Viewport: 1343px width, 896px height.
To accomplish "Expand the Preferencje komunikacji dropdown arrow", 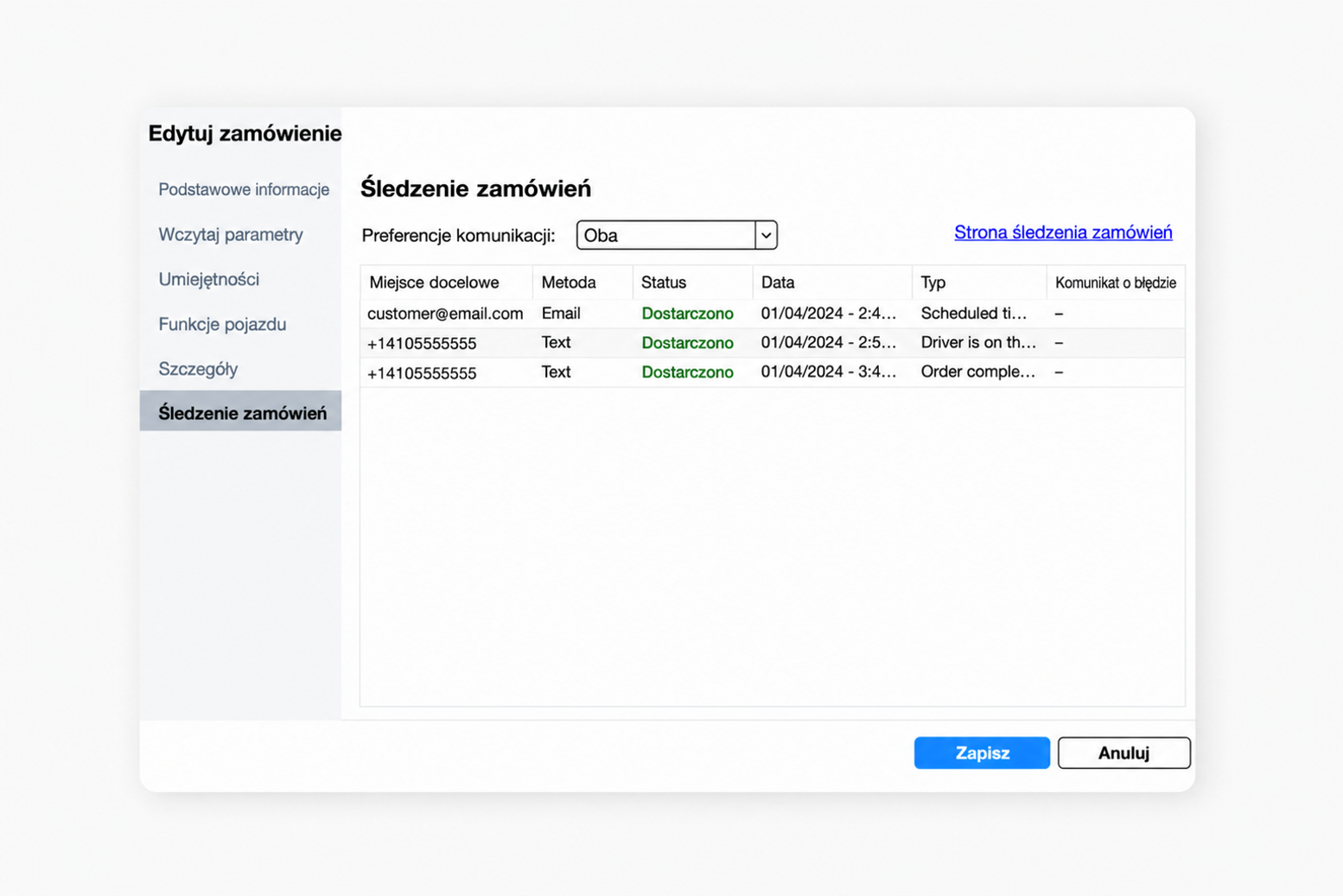I will pyautogui.click(x=766, y=235).
